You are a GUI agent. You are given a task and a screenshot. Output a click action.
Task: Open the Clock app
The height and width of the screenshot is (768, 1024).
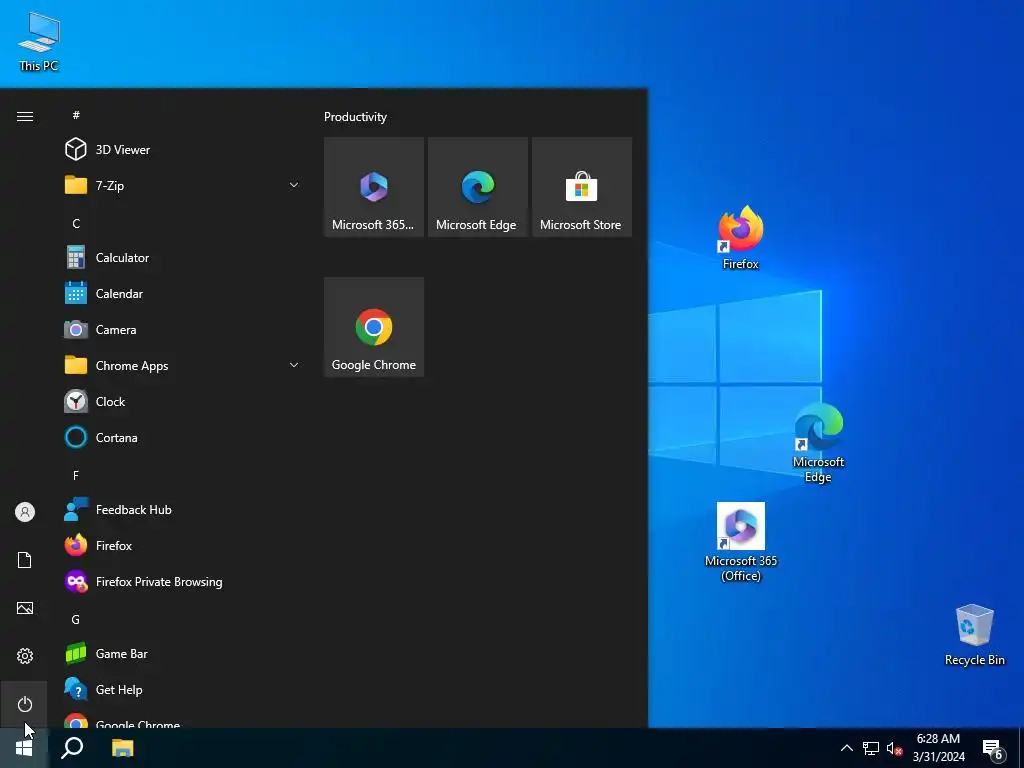coord(182,401)
